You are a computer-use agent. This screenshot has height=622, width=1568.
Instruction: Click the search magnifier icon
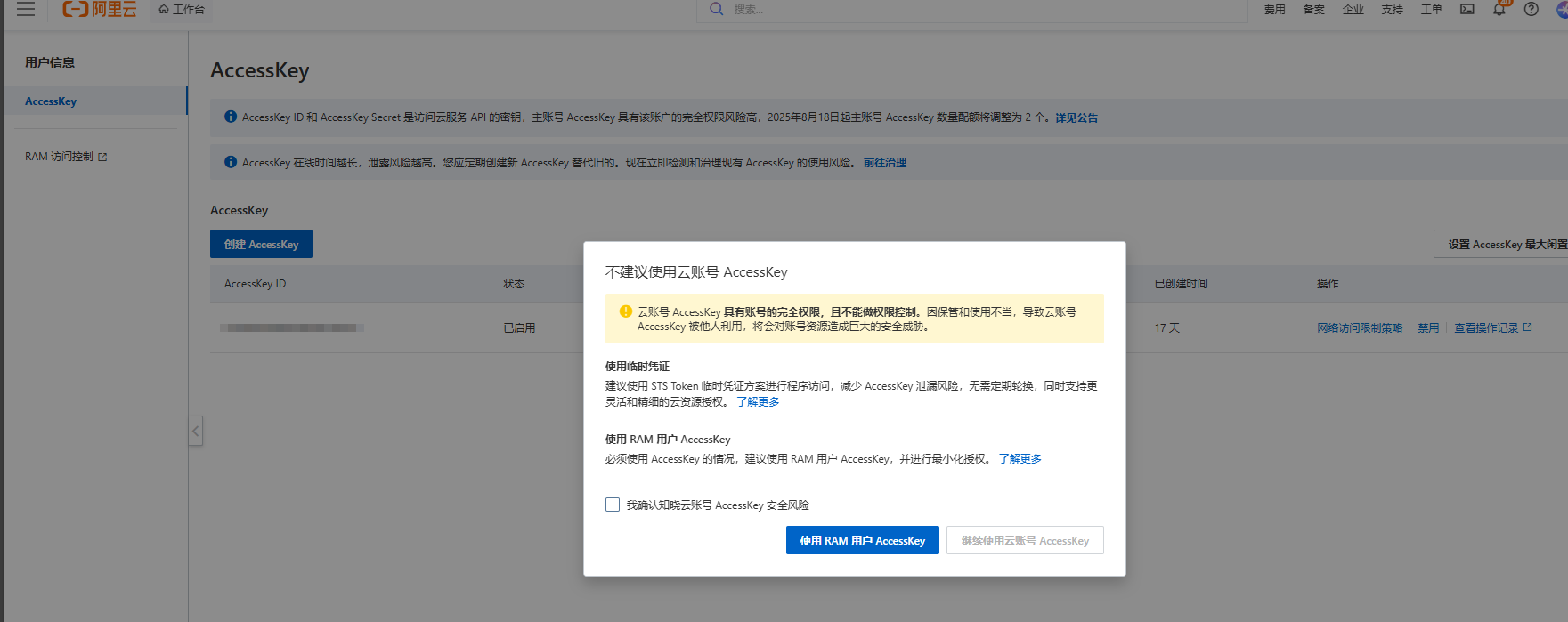[x=716, y=9]
